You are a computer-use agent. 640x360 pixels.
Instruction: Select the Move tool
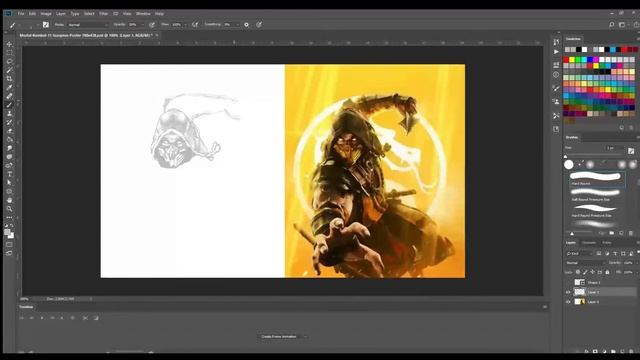9,44
